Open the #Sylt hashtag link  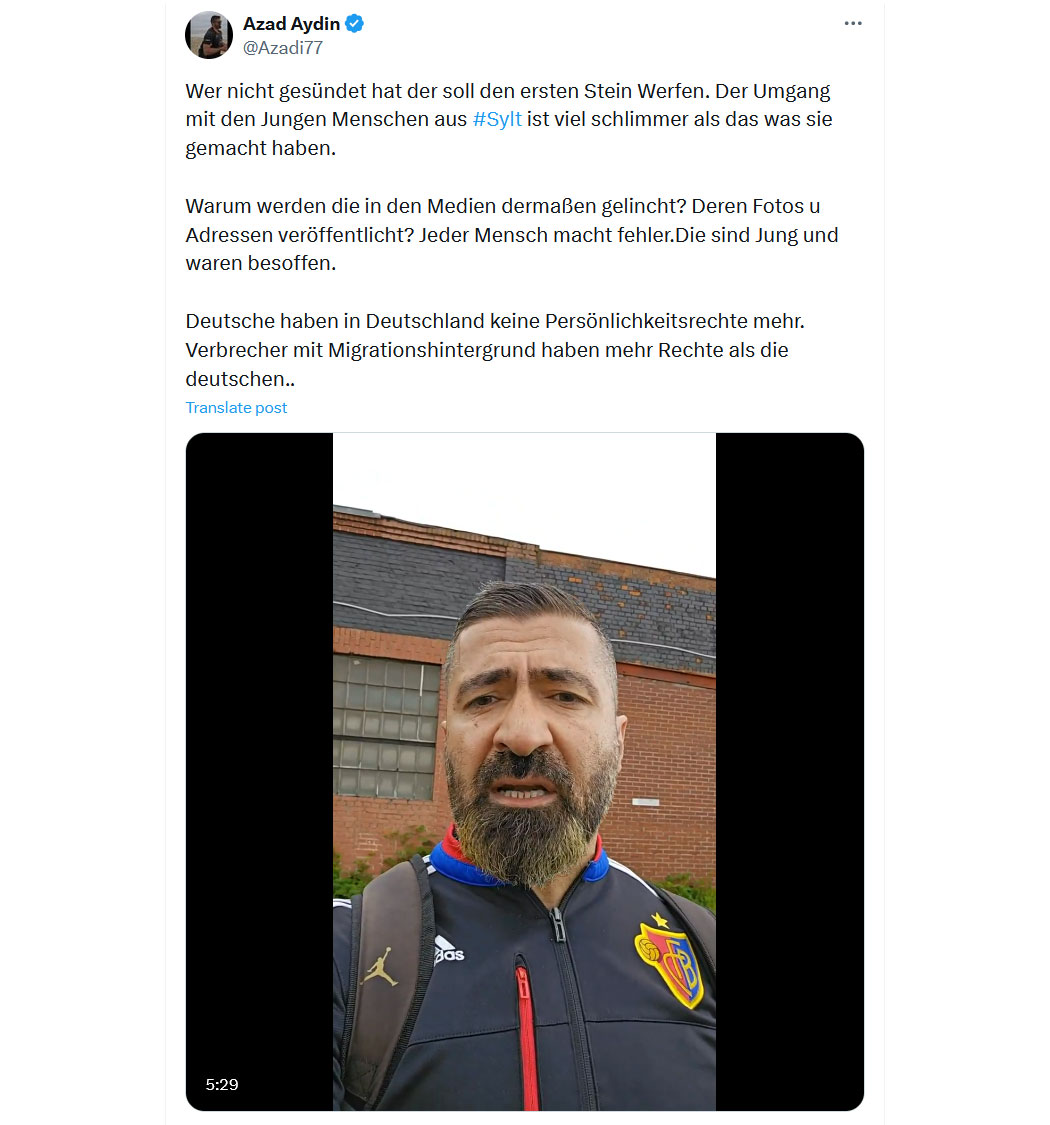(x=497, y=119)
